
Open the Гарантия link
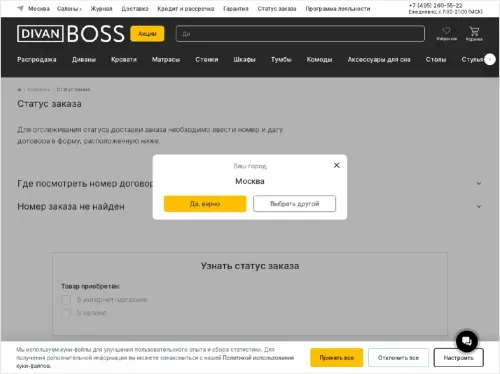point(236,9)
